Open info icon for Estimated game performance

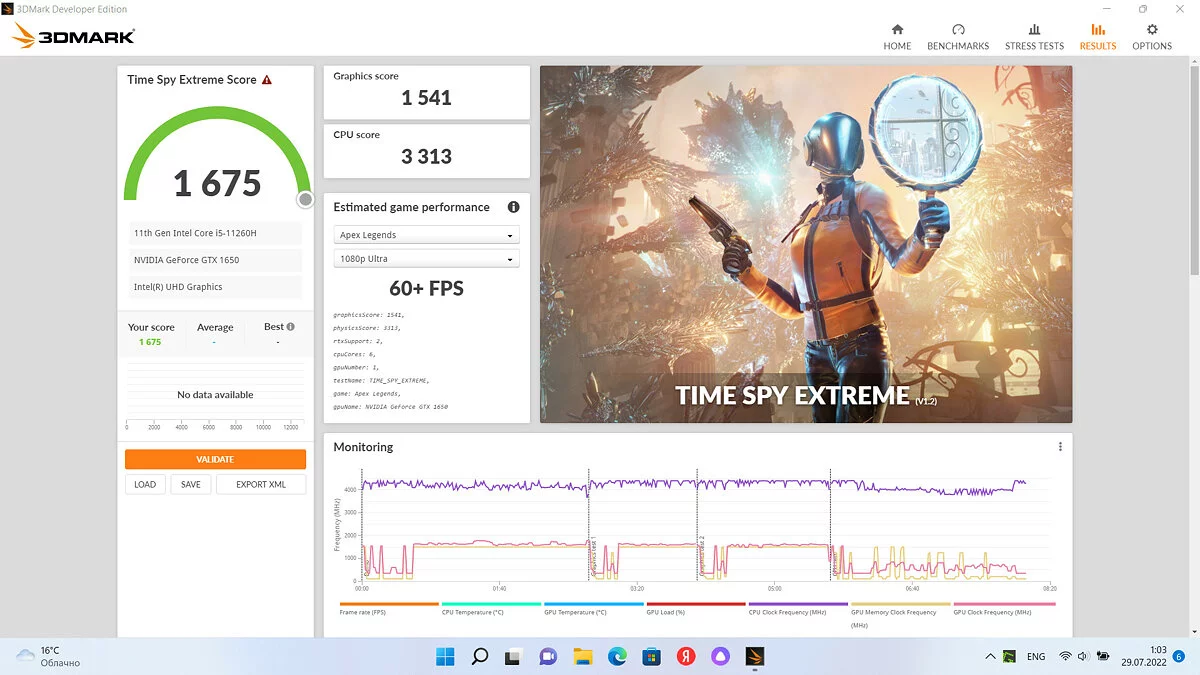[x=513, y=207]
